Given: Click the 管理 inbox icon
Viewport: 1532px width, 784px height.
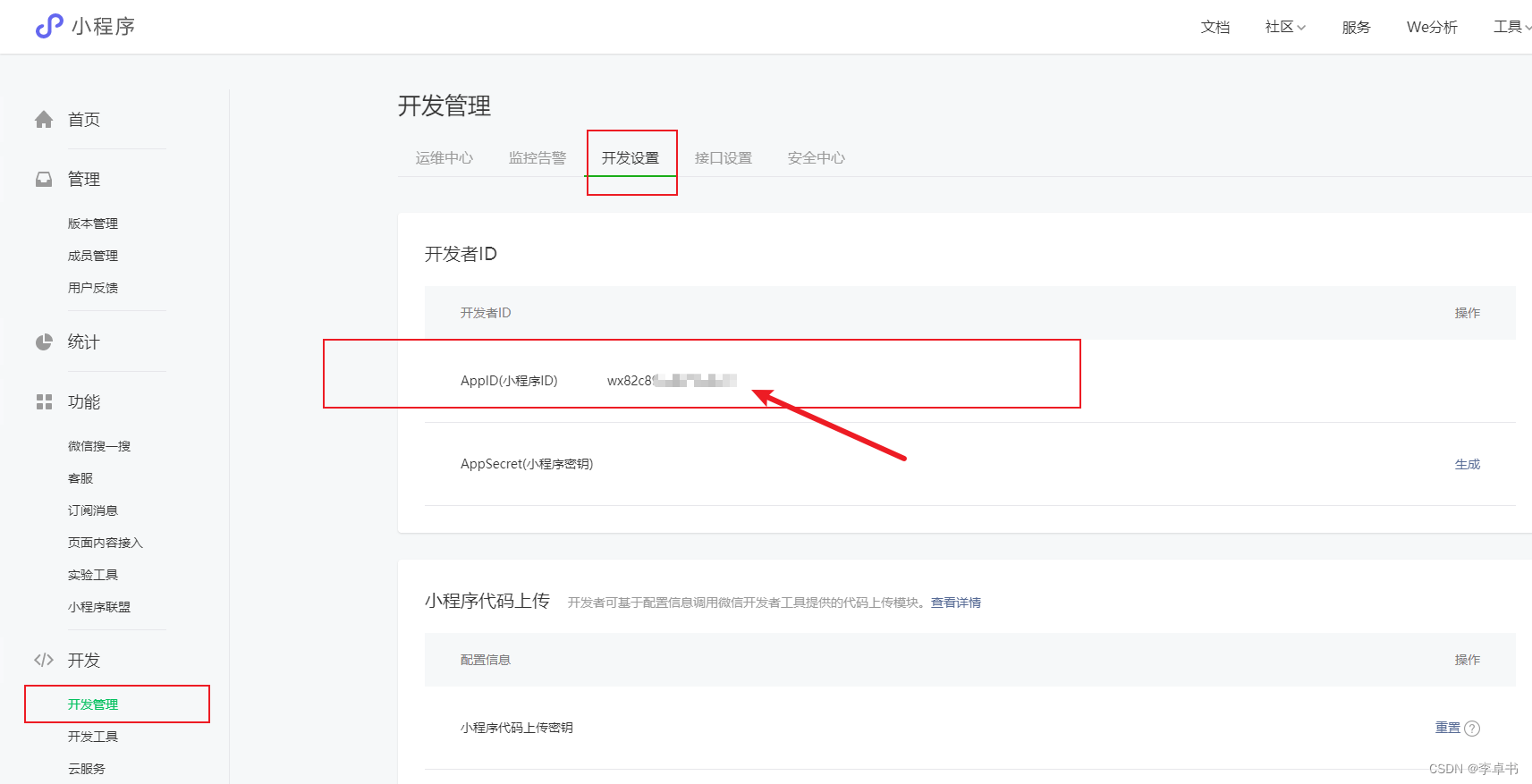Looking at the screenshot, I should point(44,180).
